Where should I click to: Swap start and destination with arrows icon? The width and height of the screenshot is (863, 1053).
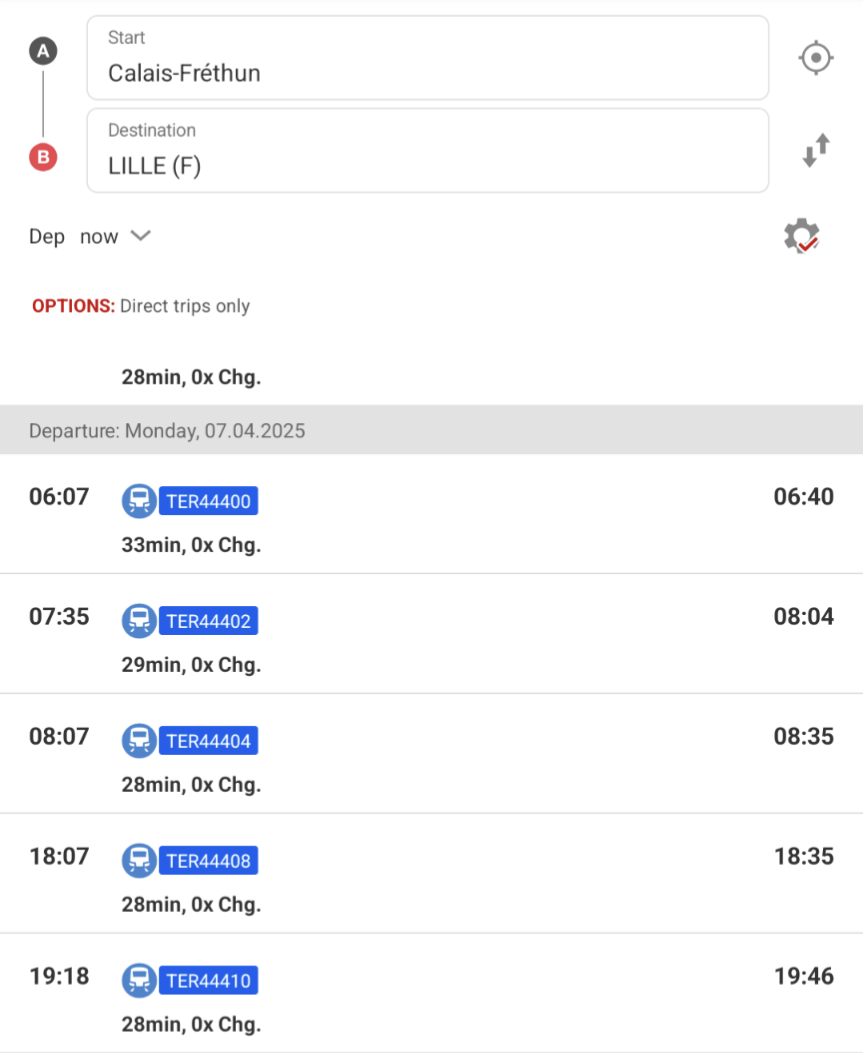pyautogui.click(x=816, y=150)
